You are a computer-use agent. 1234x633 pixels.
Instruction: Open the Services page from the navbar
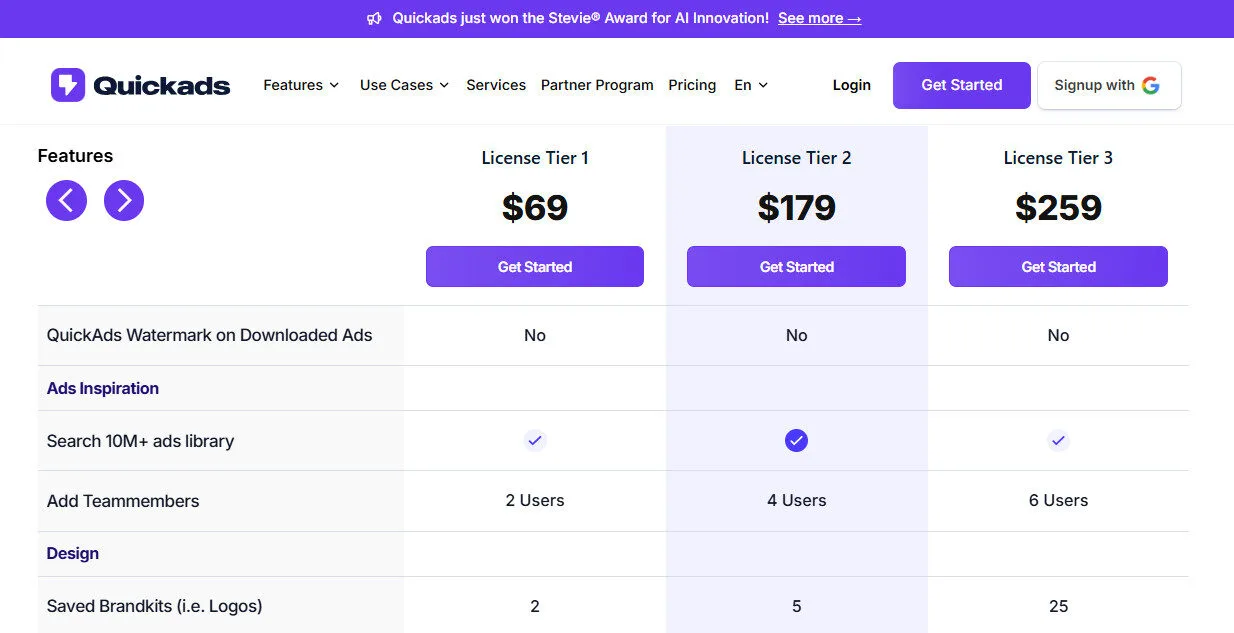pyautogui.click(x=496, y=85)
